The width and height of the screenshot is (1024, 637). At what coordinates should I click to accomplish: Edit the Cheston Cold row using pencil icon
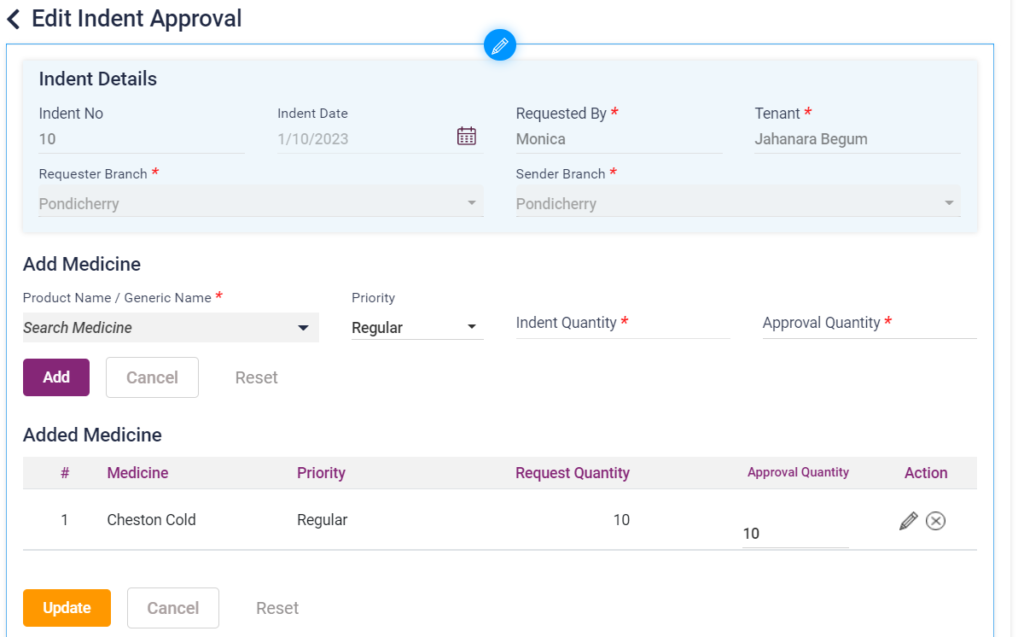pos(908,521)
